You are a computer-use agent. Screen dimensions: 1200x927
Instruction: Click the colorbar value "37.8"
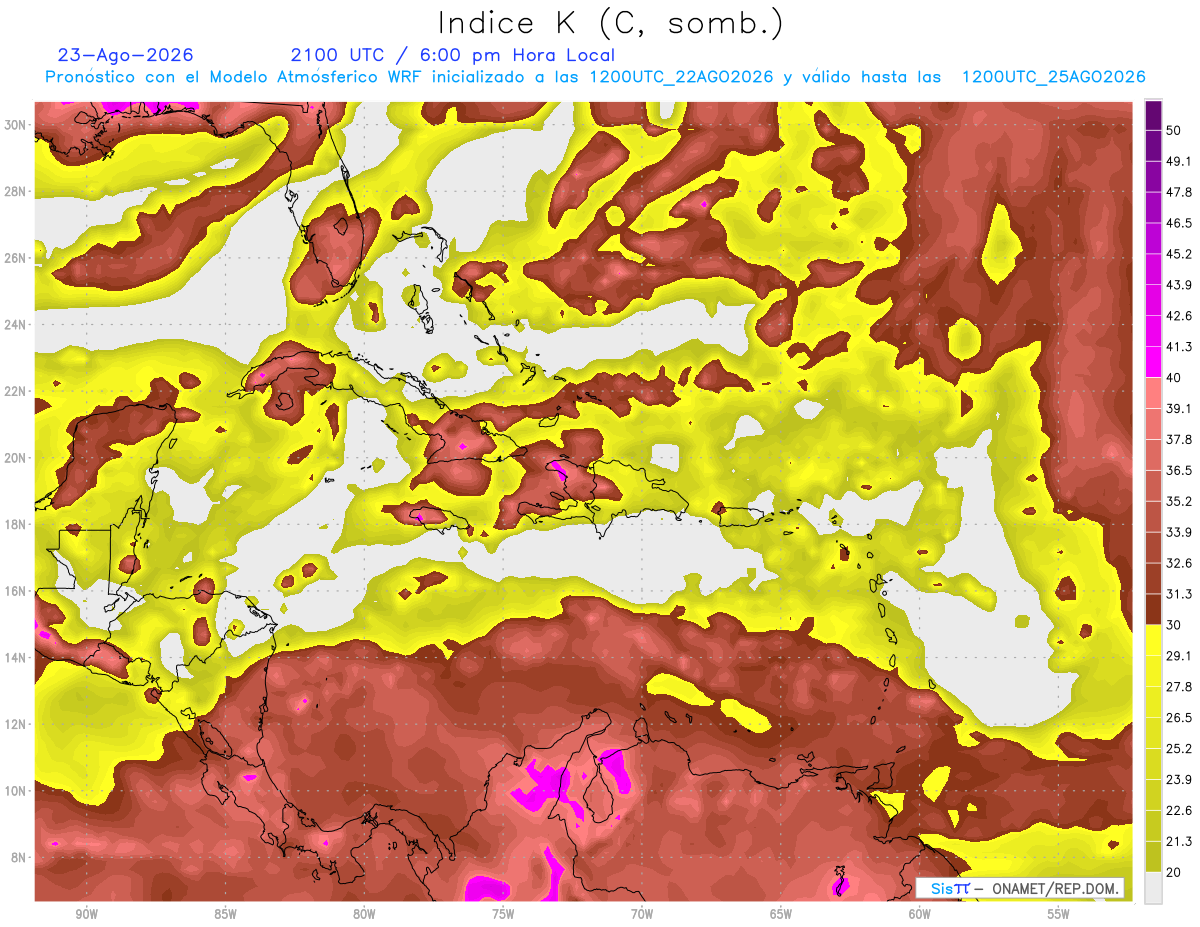click(x=1178, y=439)
